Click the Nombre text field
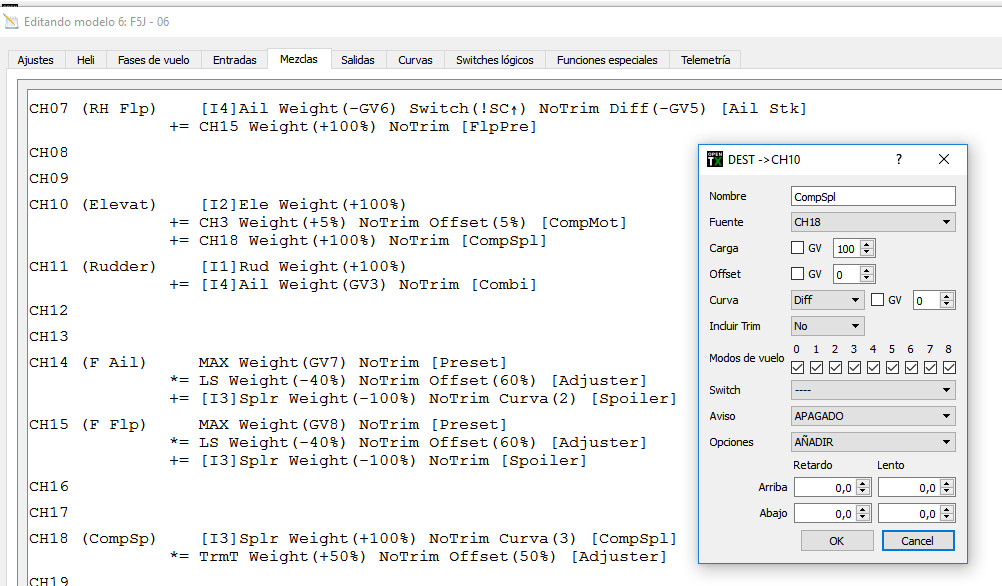The image size is (1002, 586). pos(872,196)
